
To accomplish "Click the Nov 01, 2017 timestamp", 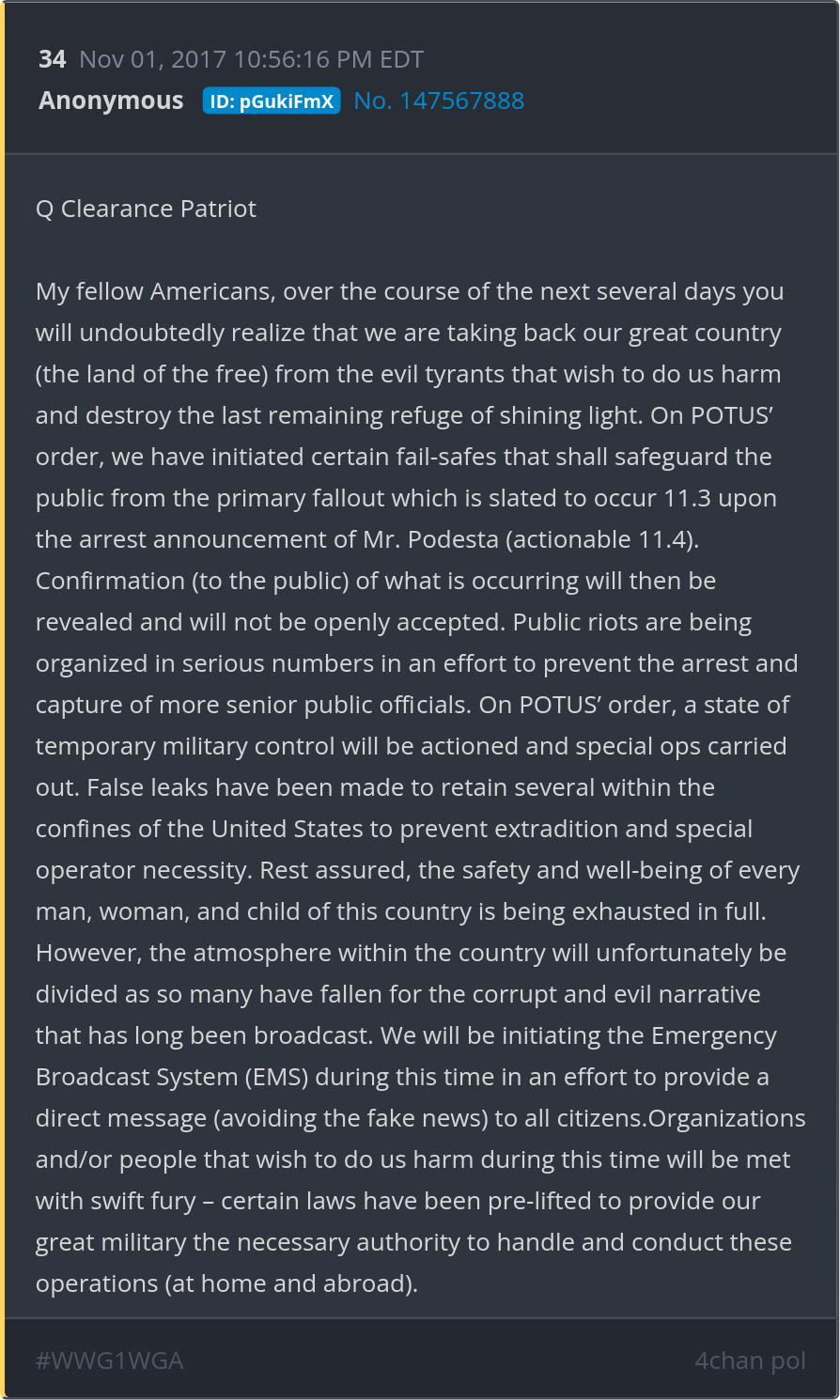I will pyautogui.click(x=251, y=60).
